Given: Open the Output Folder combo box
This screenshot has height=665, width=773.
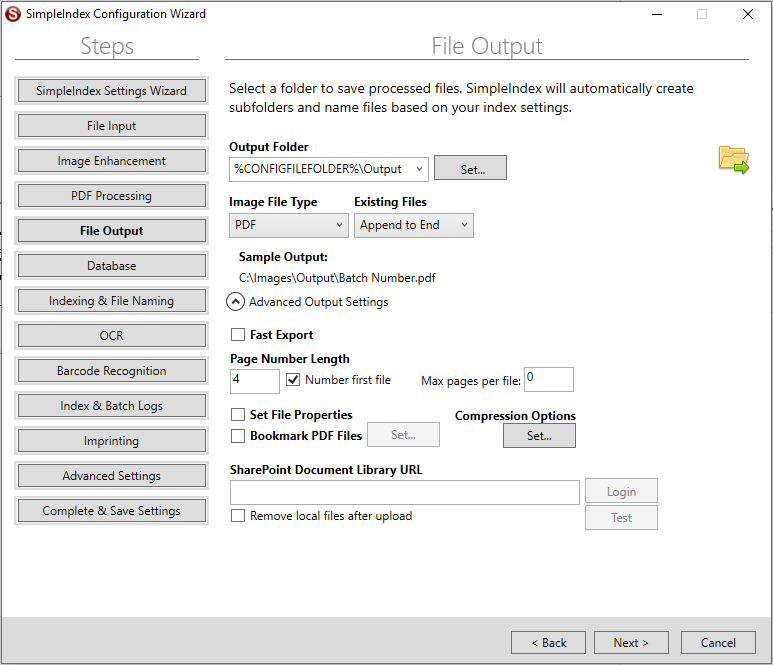Looking at the screenshot, I should tap(329, 169).
